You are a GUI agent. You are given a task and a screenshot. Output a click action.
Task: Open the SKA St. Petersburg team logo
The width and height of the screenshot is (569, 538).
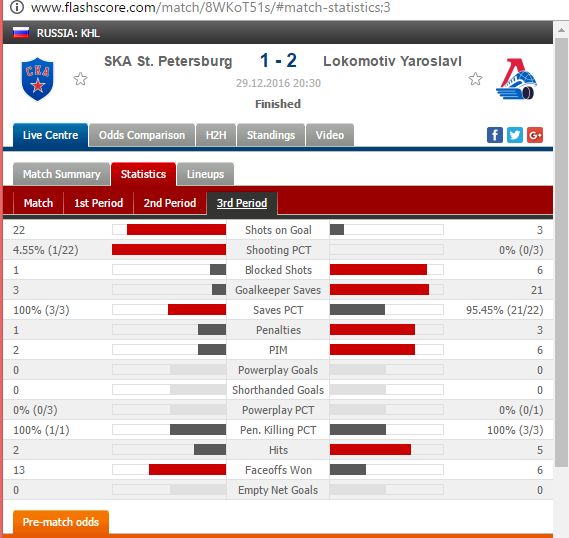click(38, 79)
